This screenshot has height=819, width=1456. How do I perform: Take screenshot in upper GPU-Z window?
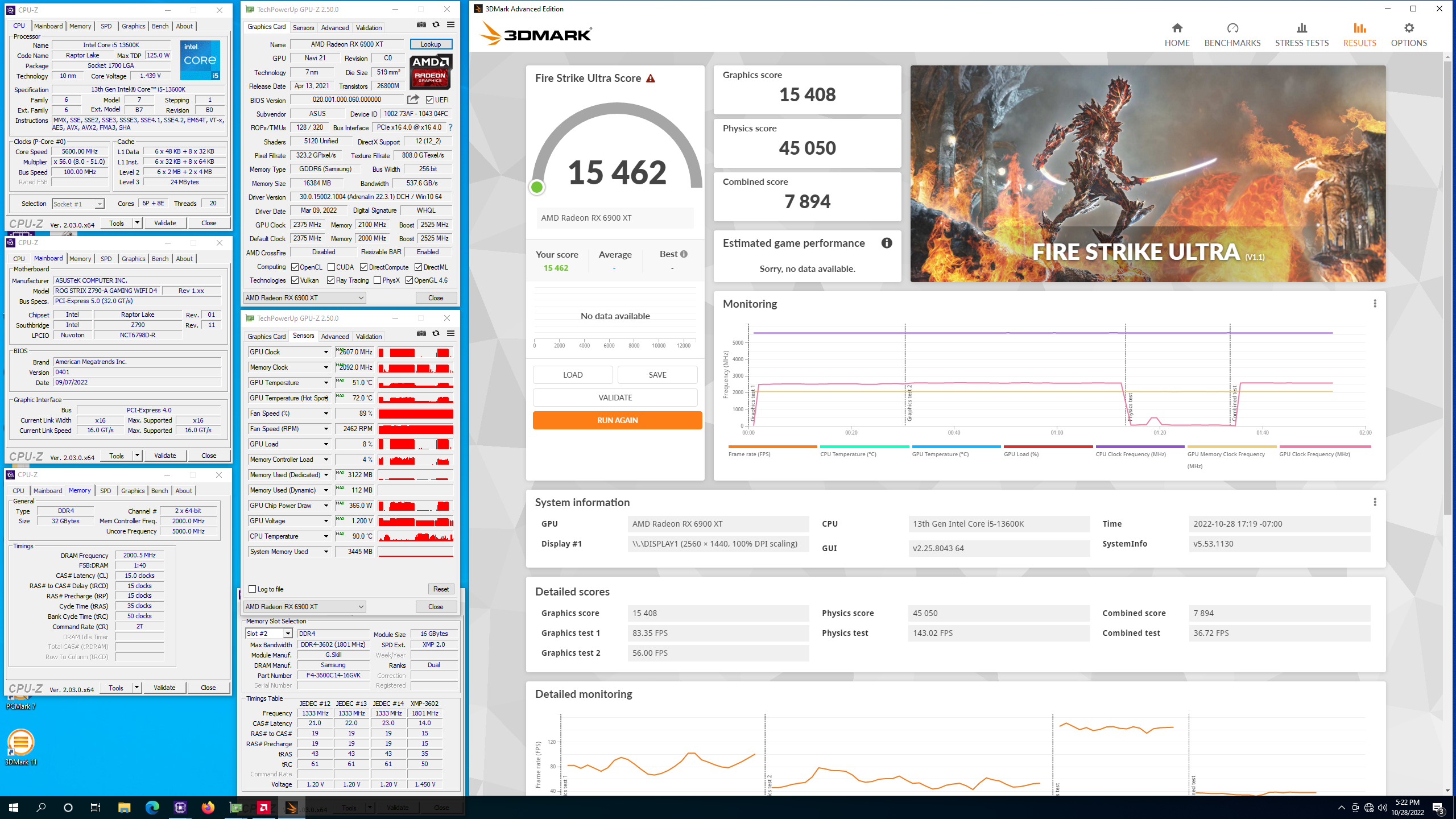(421, 25)
